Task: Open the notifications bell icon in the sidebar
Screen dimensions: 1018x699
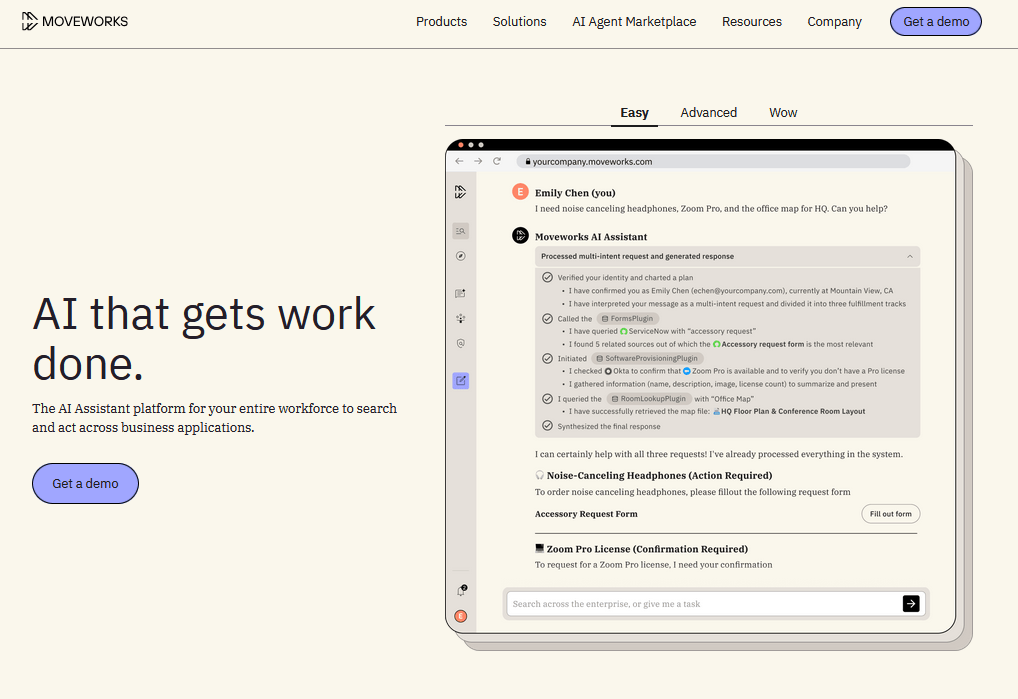Action: 461,591
